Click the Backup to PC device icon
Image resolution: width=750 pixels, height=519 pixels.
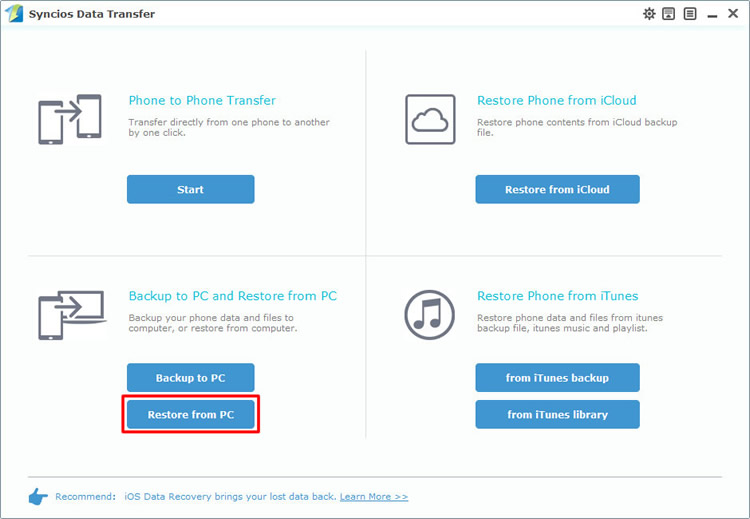(72, 315)
